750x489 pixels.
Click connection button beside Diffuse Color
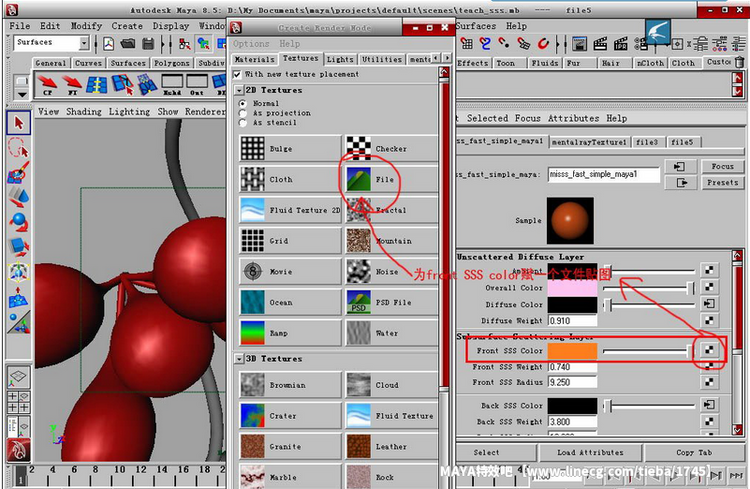coord(709,303)
